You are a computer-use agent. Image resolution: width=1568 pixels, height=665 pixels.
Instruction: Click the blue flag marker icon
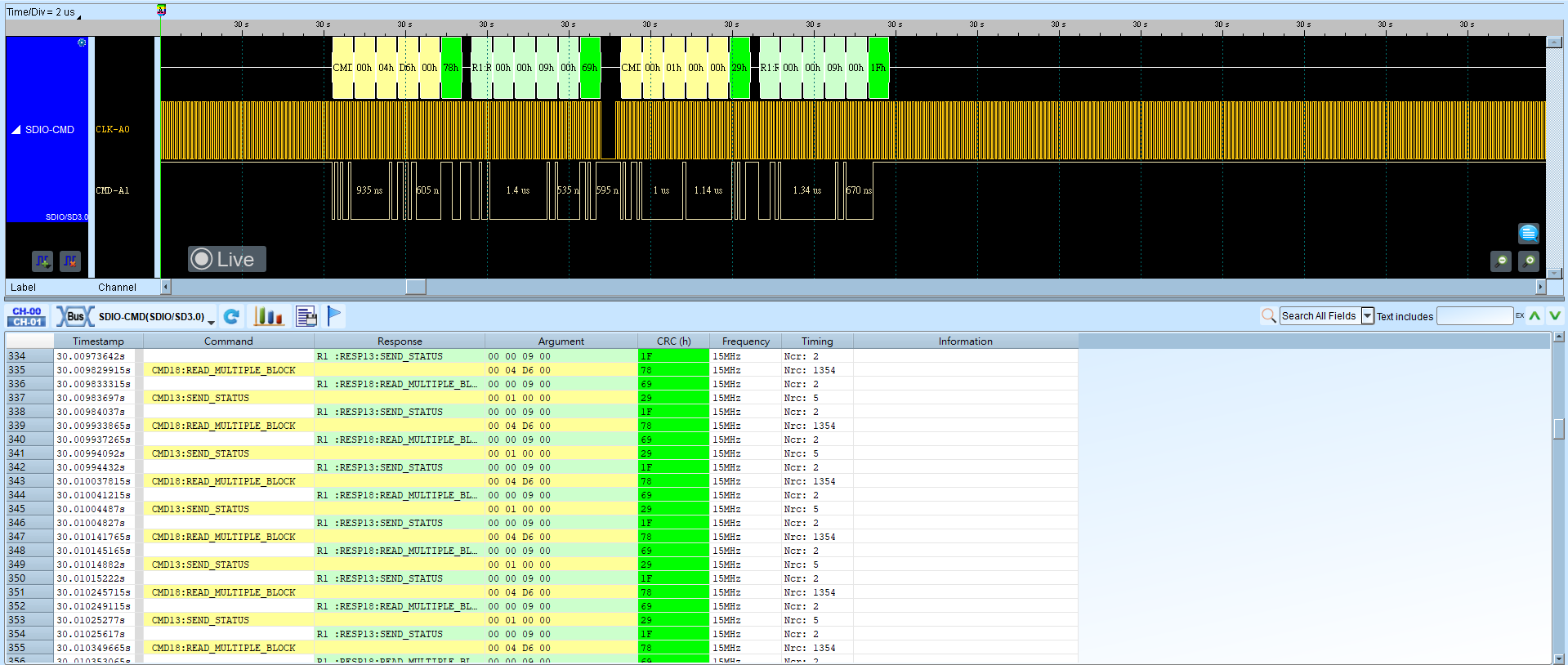tap(334, 315)
